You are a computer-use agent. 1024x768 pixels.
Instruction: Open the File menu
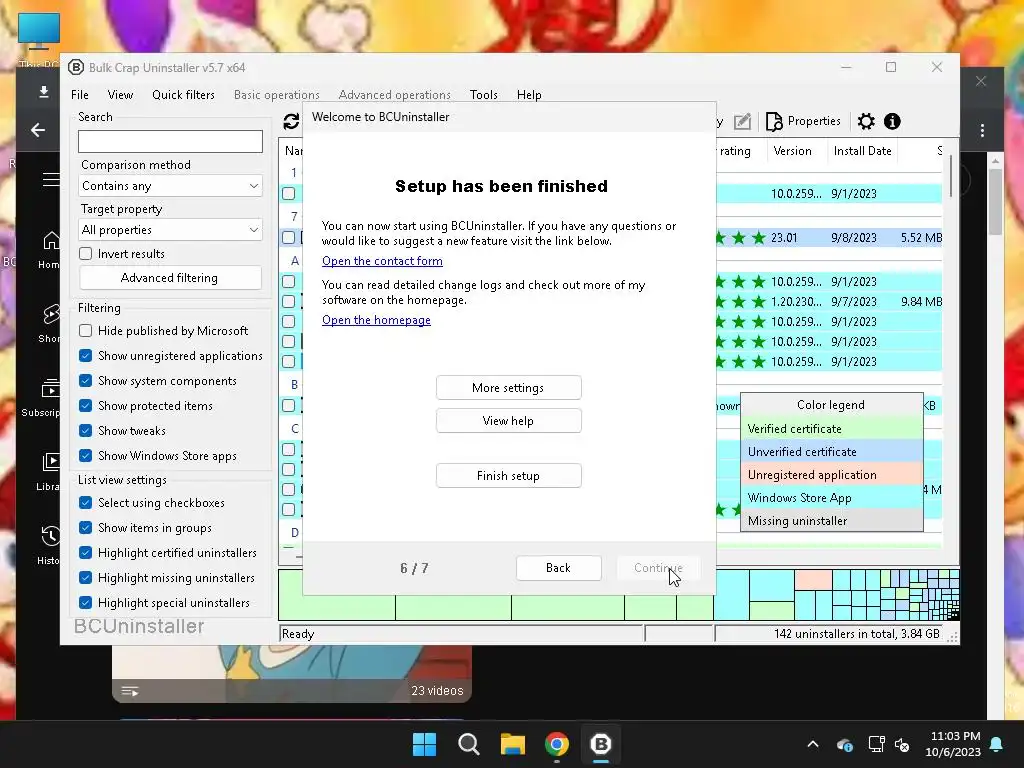point(80,95)
